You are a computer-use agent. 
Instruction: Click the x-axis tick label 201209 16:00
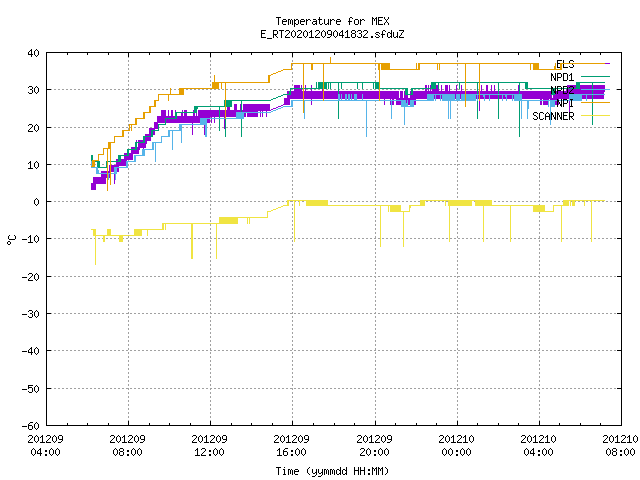pos(291,445)
